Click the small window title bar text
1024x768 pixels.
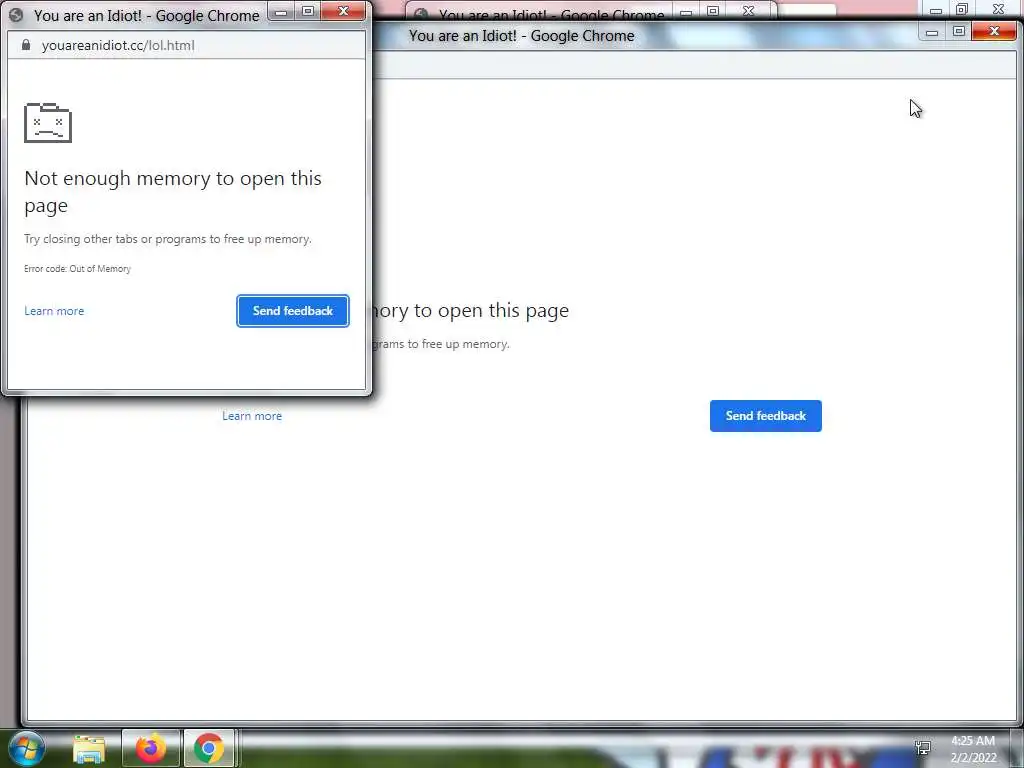[146, 16]
